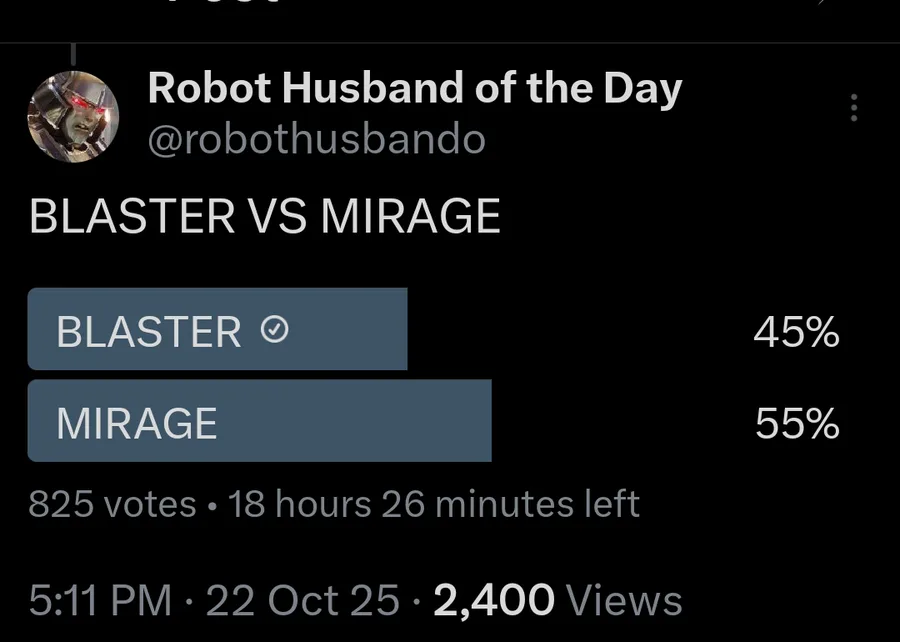Open the Robot Husband of the Day profile
Viewport: 900px width, 642px height.
415,90
